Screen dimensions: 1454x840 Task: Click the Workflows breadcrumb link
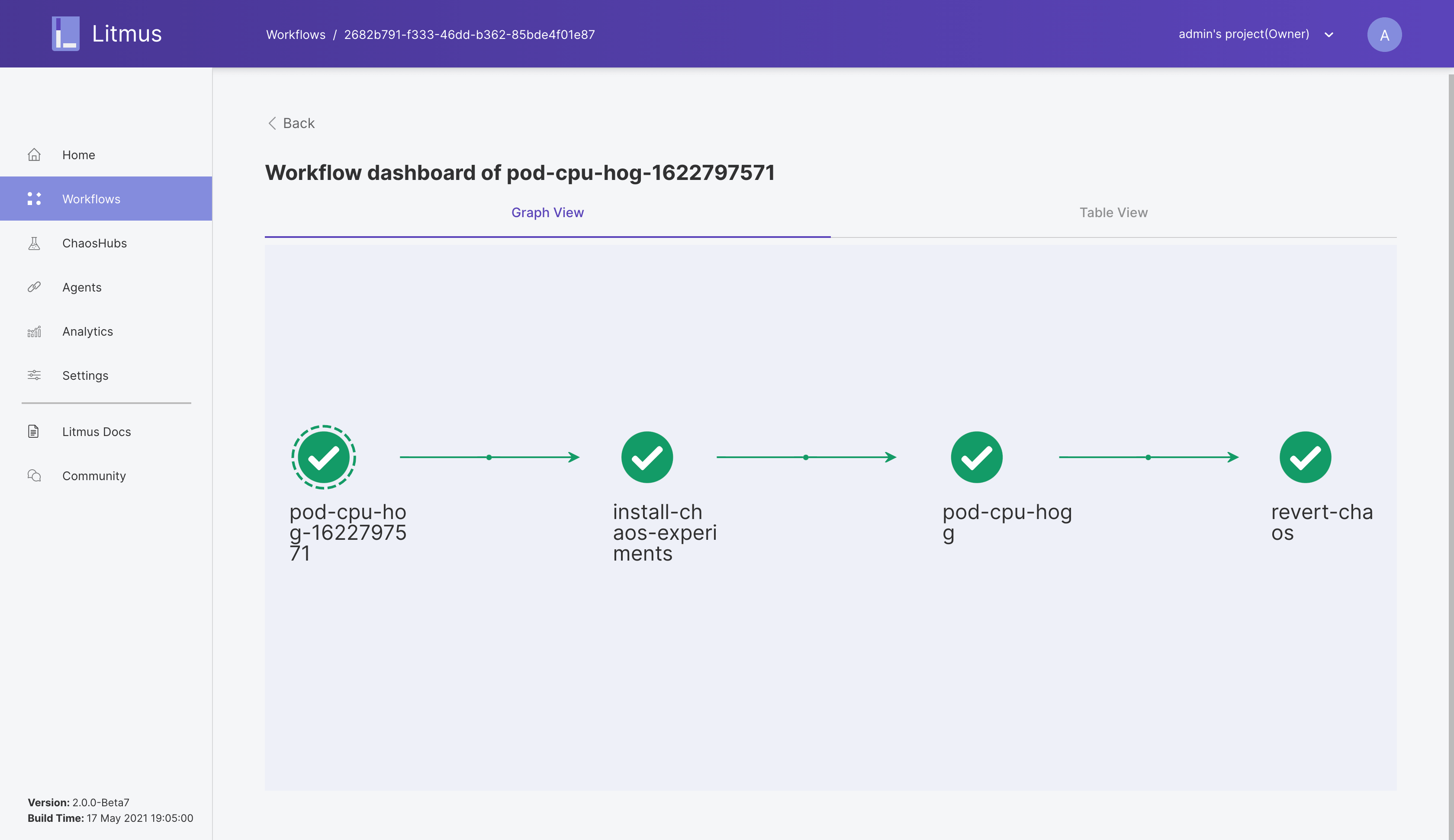[x=296, y=35]
